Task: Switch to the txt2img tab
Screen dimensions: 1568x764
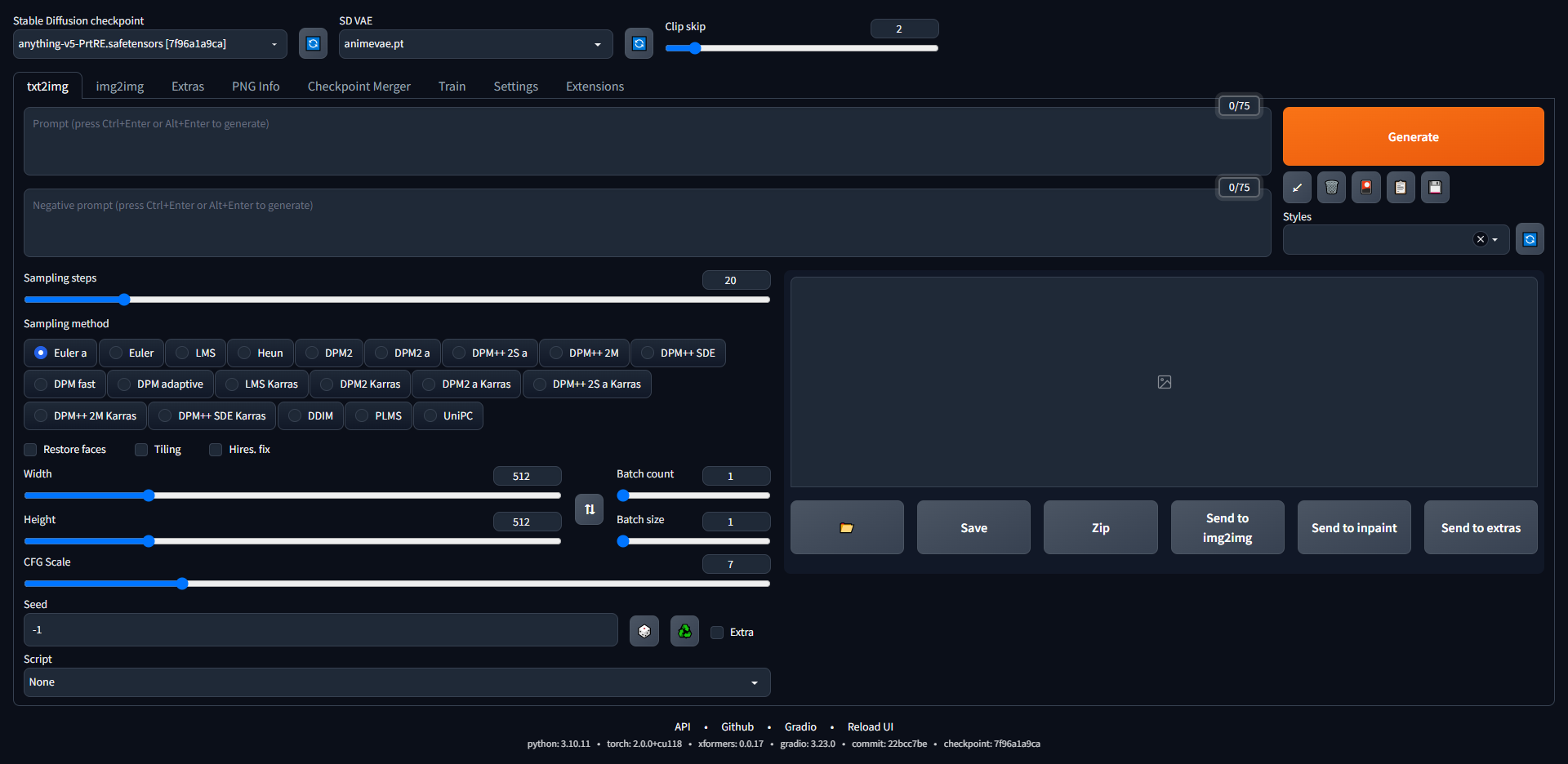Action: point(47,86)
